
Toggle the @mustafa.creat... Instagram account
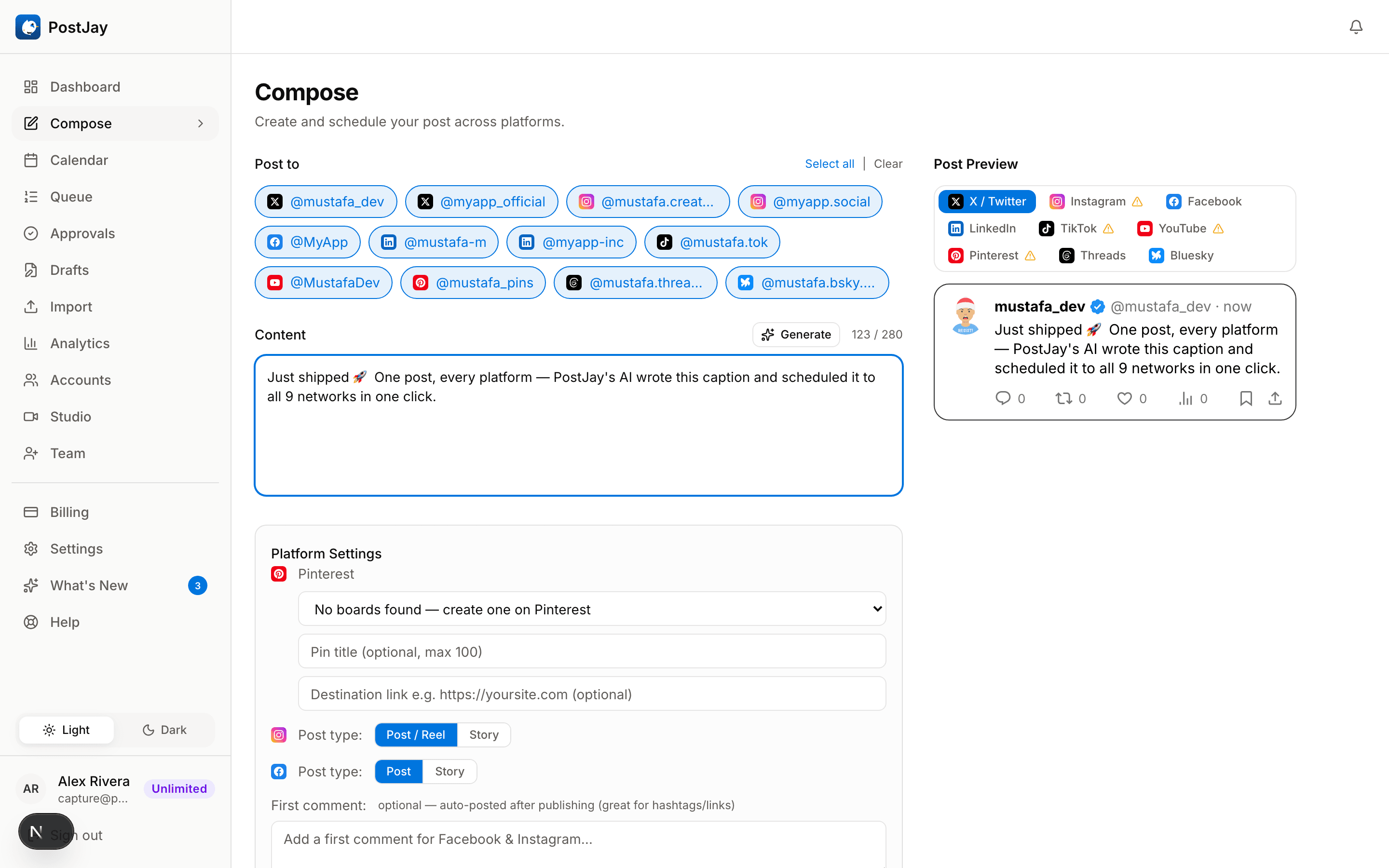(x=647, y=202)
